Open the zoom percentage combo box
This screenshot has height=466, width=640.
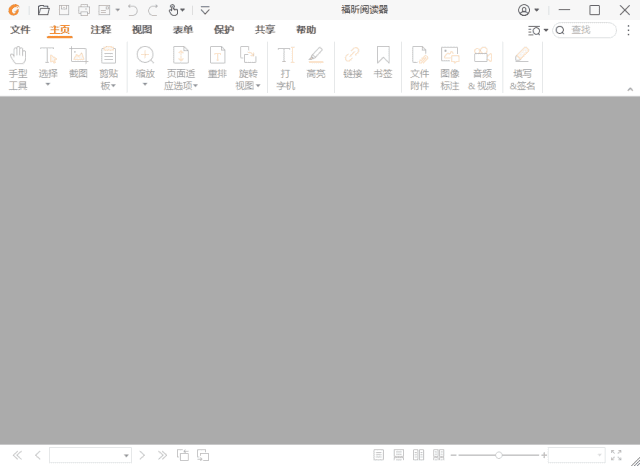click(x=576, y=455)
